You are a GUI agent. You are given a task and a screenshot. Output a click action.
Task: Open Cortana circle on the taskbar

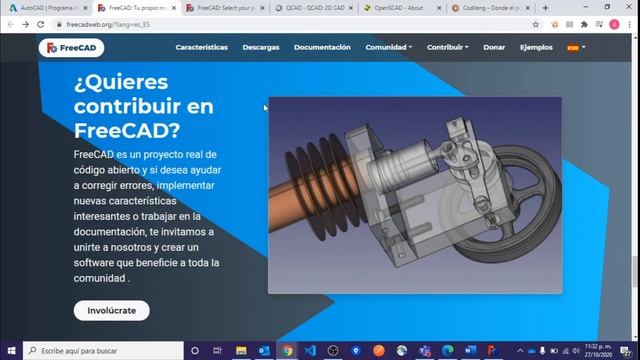[195, 351]
